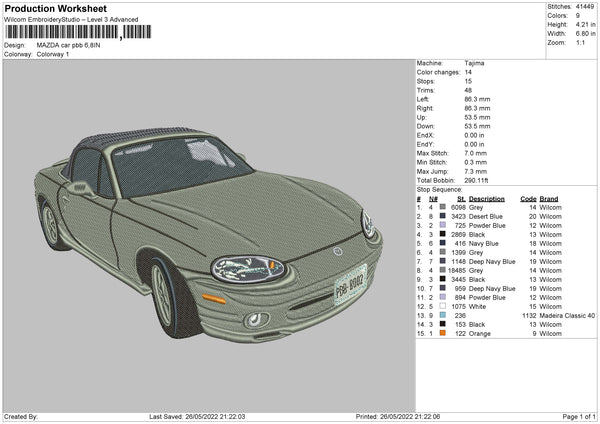Click the 'Desert Blue' description text
Viewport: 600px width, 424px height.
(486, 216)
